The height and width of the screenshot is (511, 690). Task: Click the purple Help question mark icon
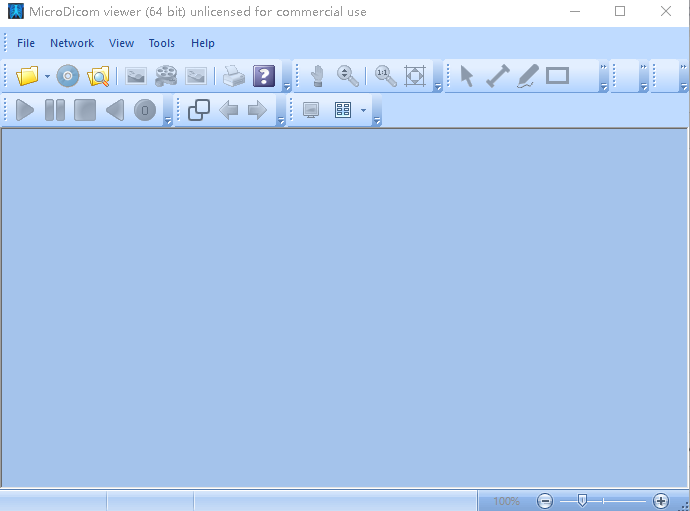pyautogui.click(x=264, y=76)
